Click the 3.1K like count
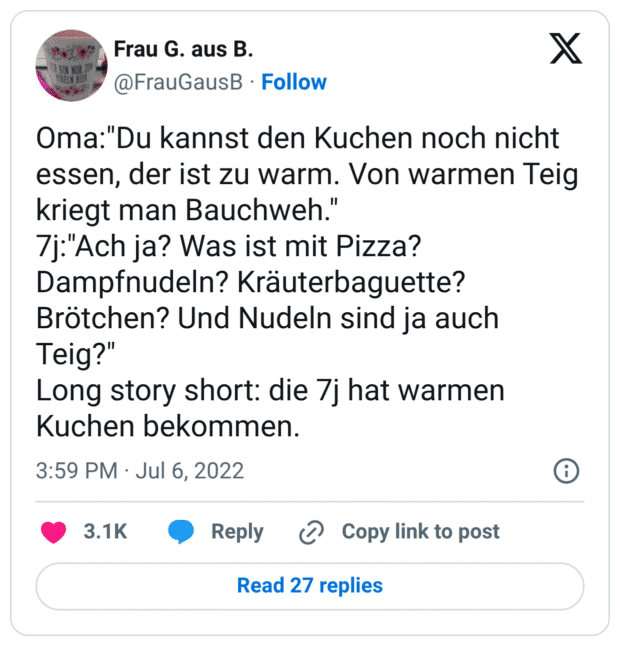This screenshot has width=620, height=646. pyautogui.click(x=104, y=532)
